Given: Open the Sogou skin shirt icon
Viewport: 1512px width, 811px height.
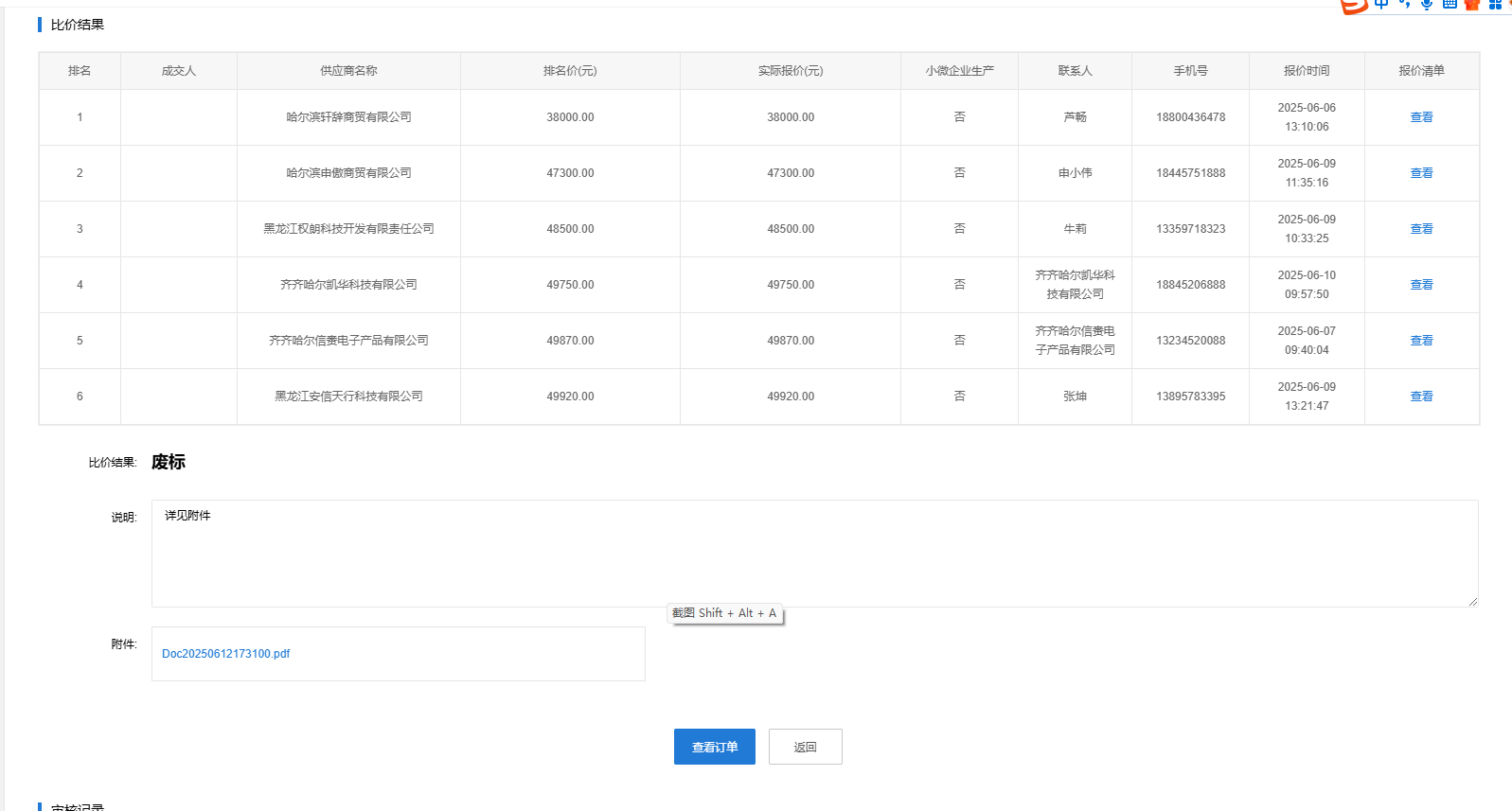Looking at the screenshot, I should (x=1472, y=4).
